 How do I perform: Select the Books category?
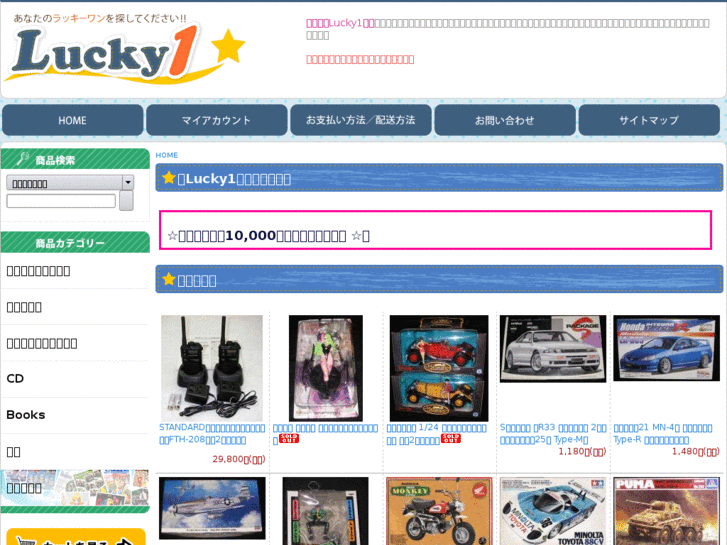(26, 415)
